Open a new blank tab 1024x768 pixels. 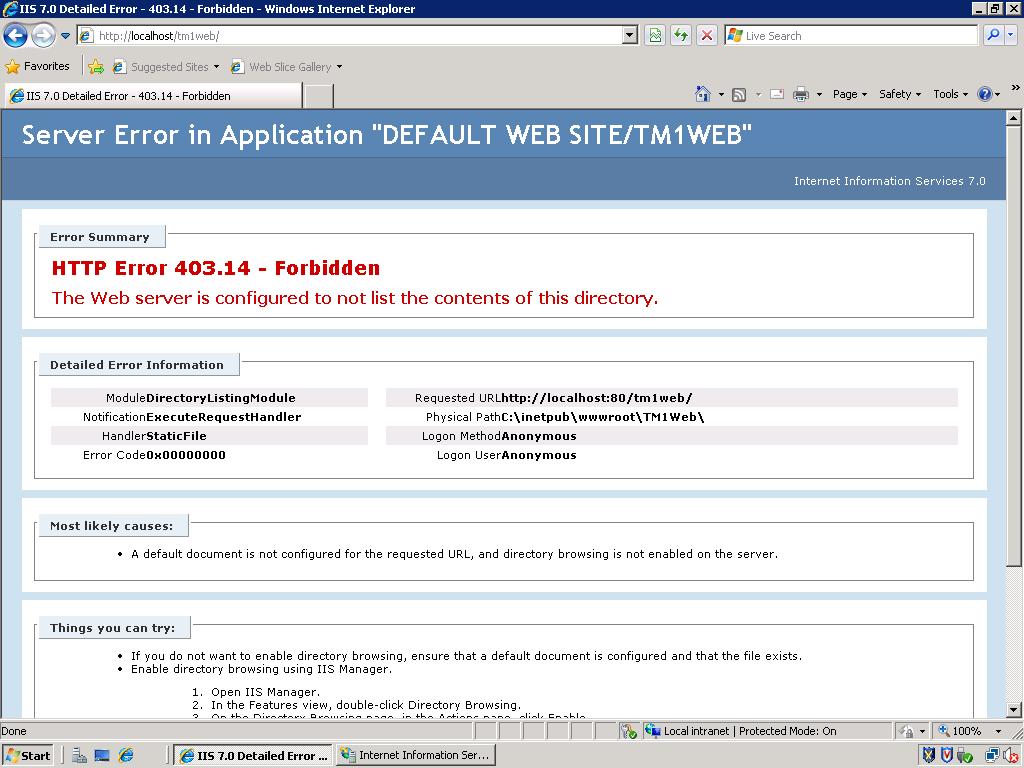coord(319,96)
